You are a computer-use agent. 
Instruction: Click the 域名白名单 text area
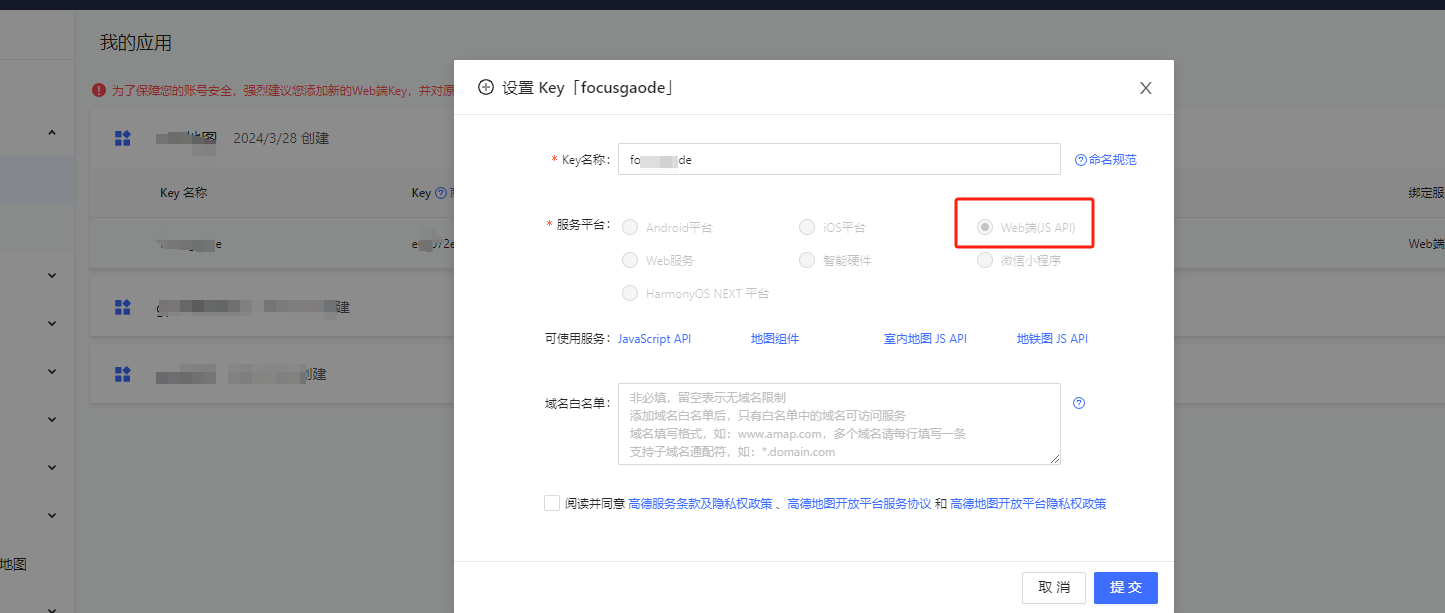click(x=839, y=424)
